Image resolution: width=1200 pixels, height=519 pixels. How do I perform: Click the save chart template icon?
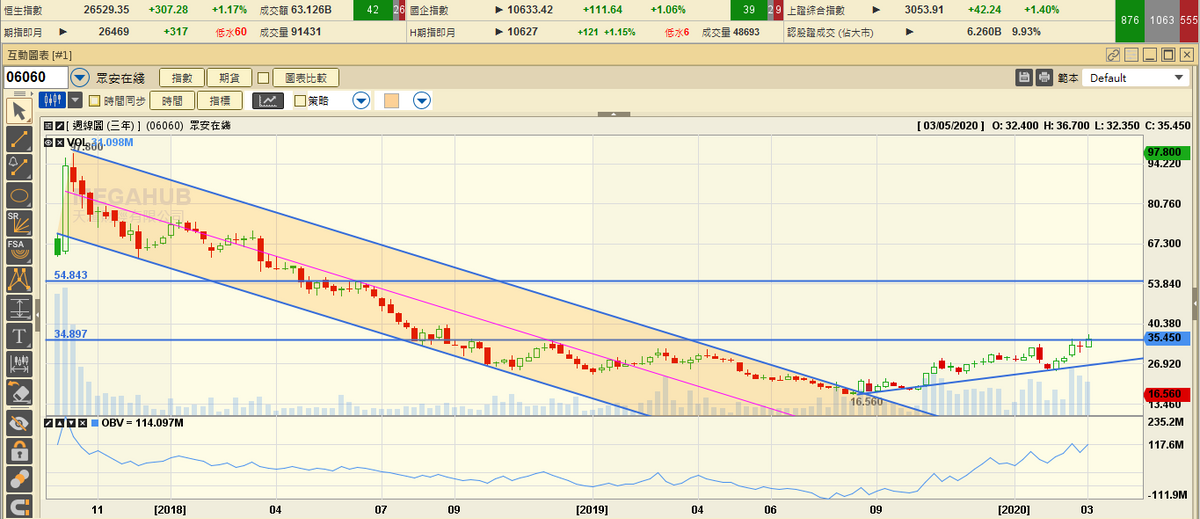[1024, 77]
